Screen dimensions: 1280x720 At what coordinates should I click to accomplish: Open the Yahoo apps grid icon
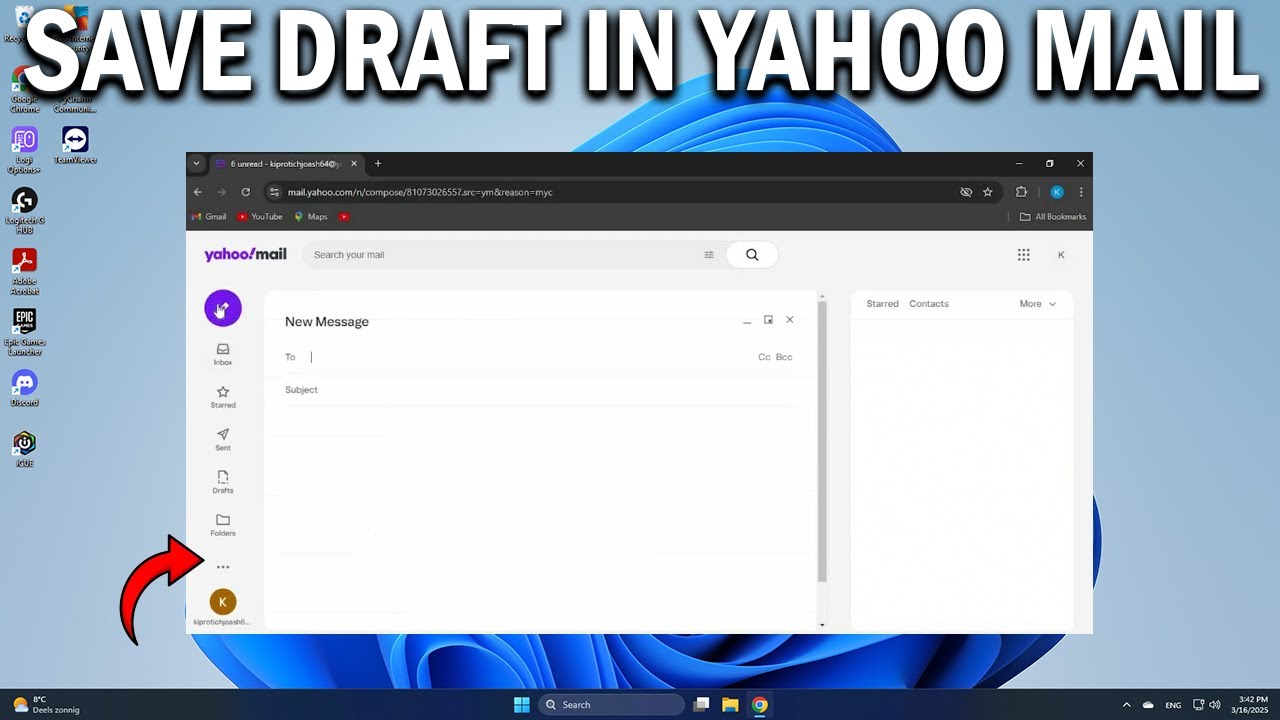[x=1023, y=255]
